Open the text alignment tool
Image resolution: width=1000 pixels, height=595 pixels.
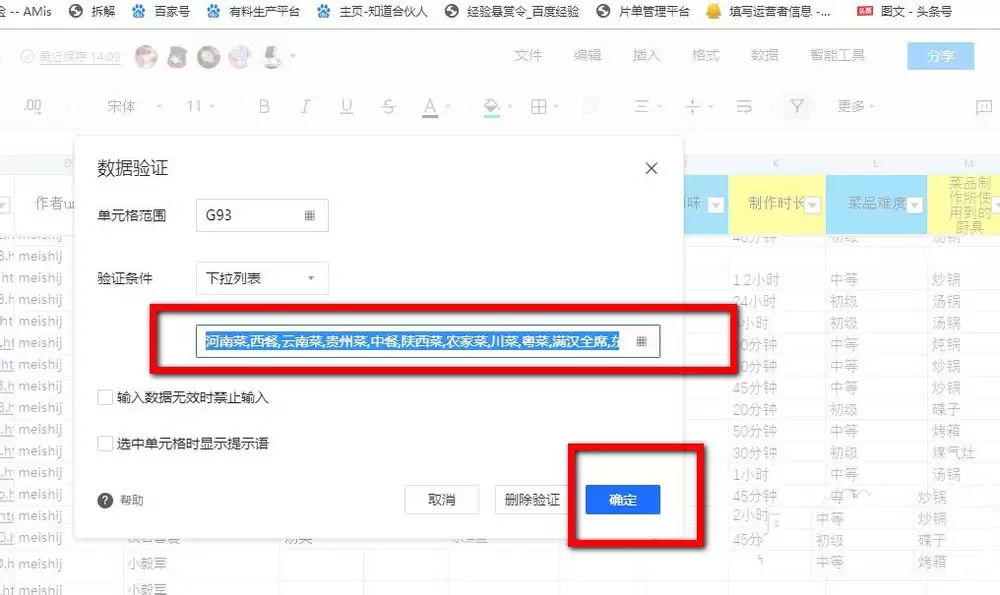pos(641,106)
